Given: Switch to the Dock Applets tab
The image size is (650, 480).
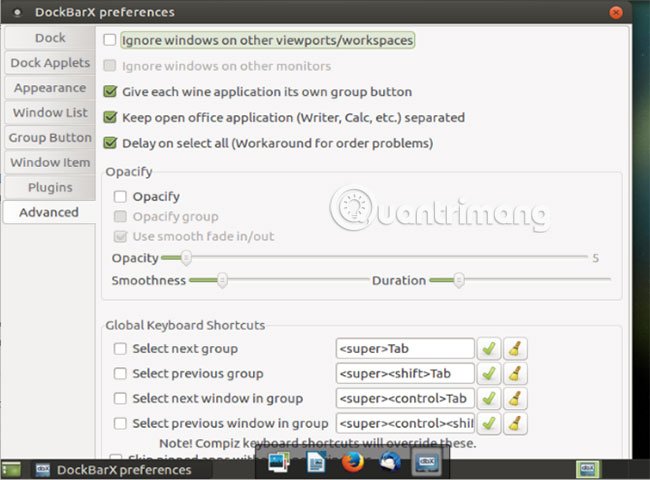Looking at the screenshot, I should click(50, 63).
